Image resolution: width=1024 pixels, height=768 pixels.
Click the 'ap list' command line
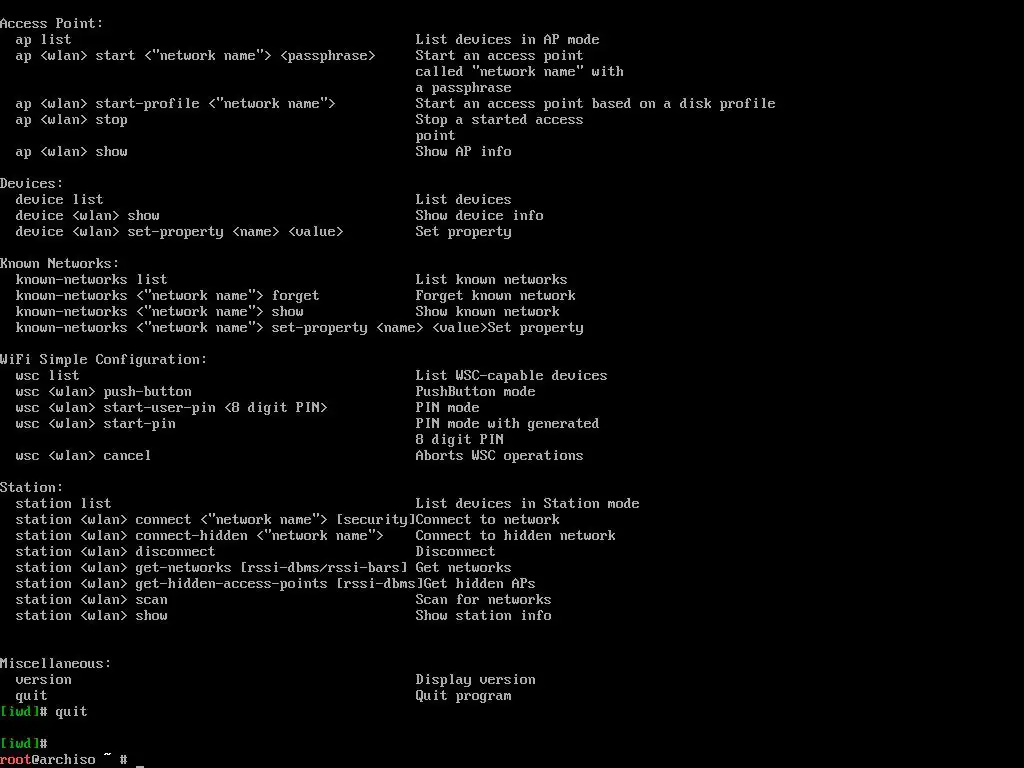pos(43,39)
